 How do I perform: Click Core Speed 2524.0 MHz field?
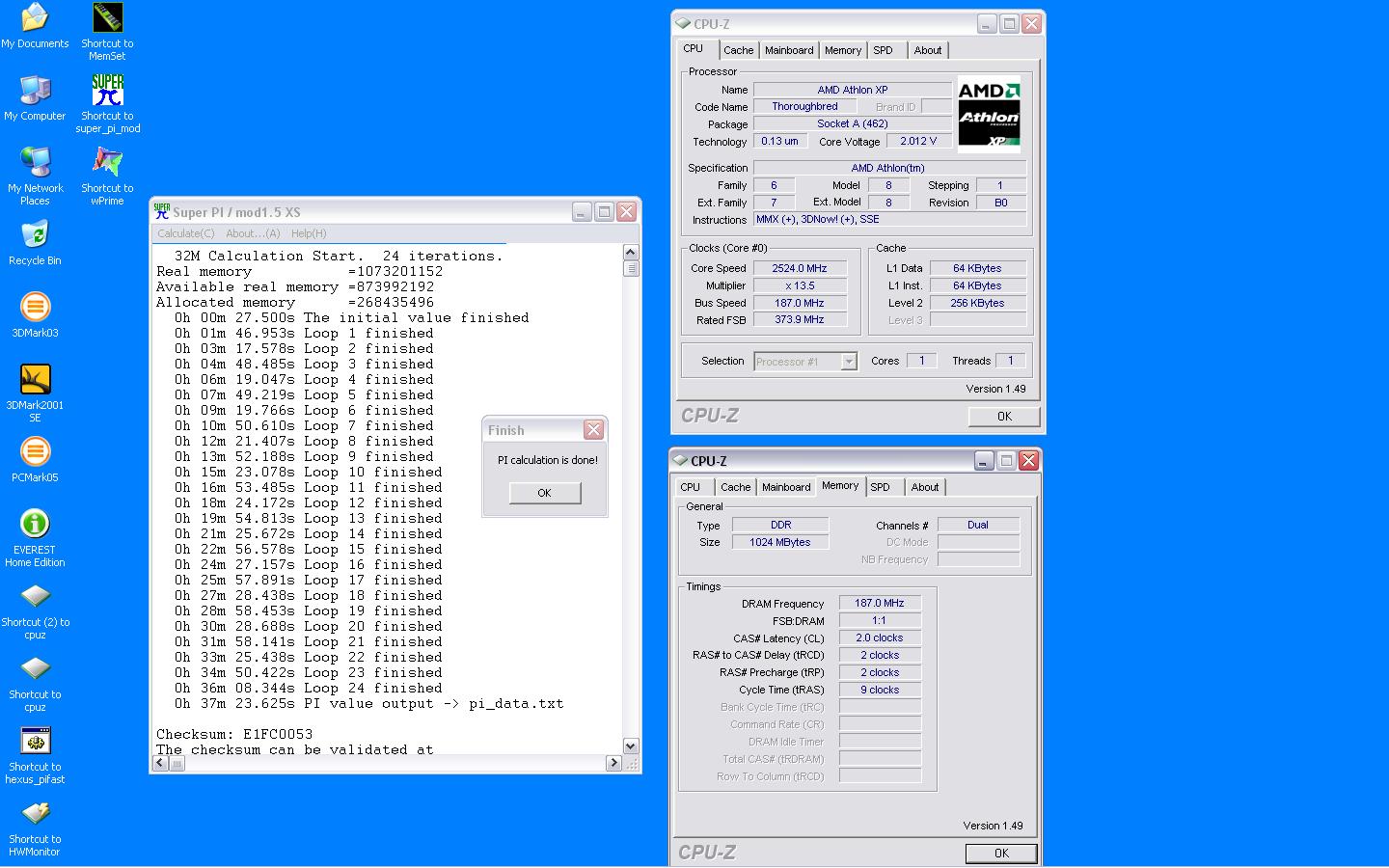[x=800, y=268]
